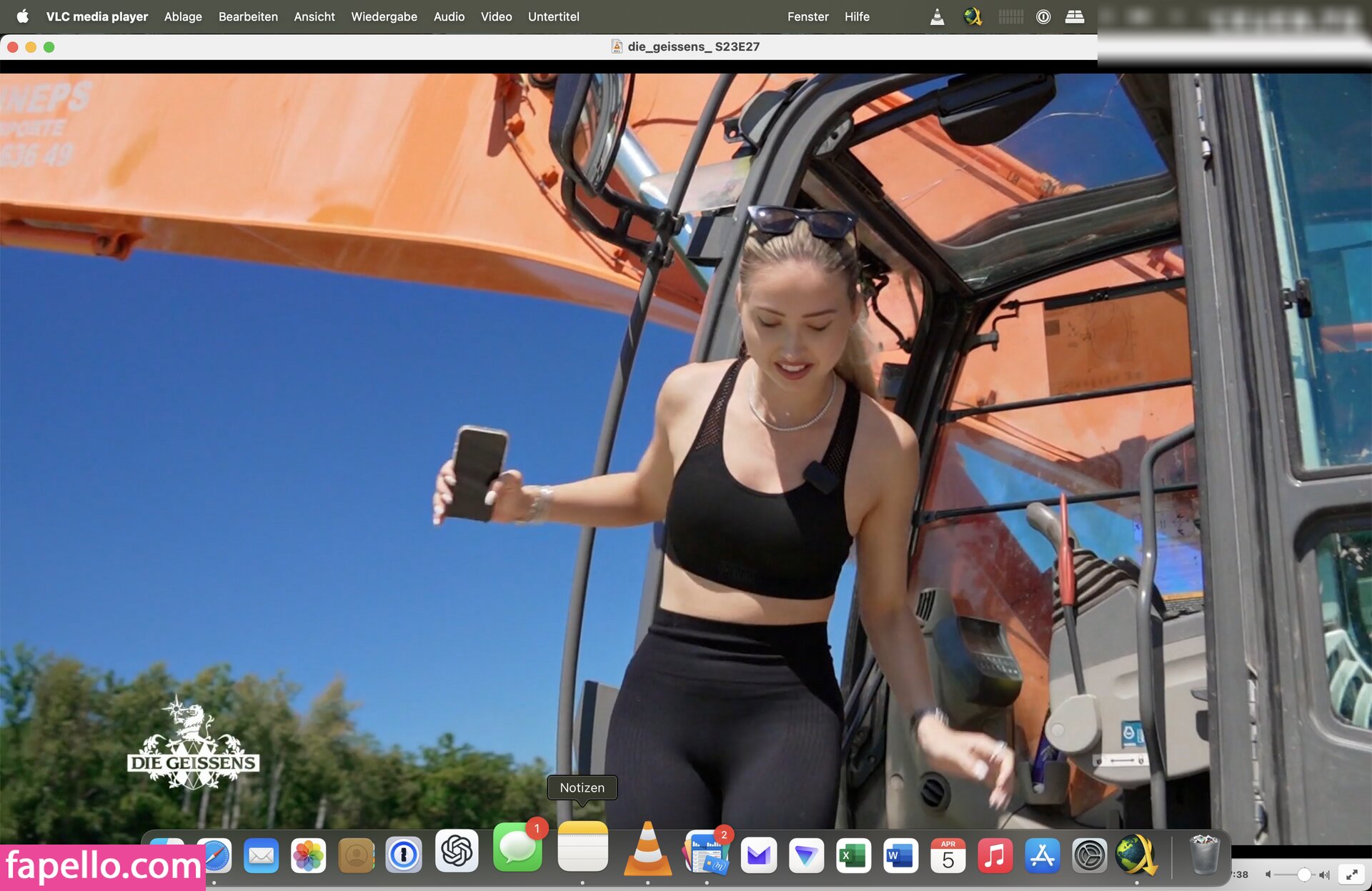Click die_geissens_S23E27 window title

tap(692, 46)
